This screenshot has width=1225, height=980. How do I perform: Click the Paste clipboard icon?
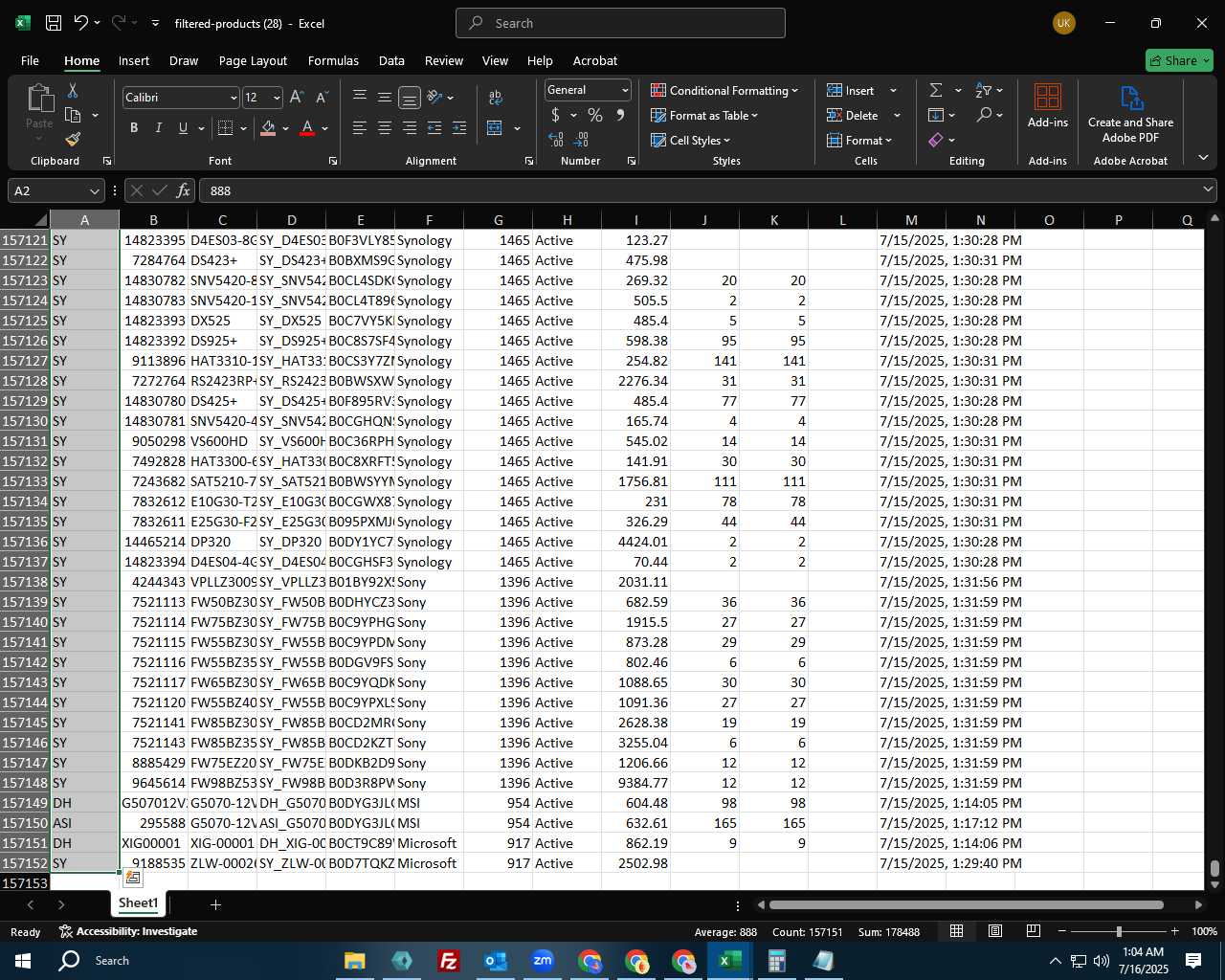pyautogui.click(x=39, y=99)
